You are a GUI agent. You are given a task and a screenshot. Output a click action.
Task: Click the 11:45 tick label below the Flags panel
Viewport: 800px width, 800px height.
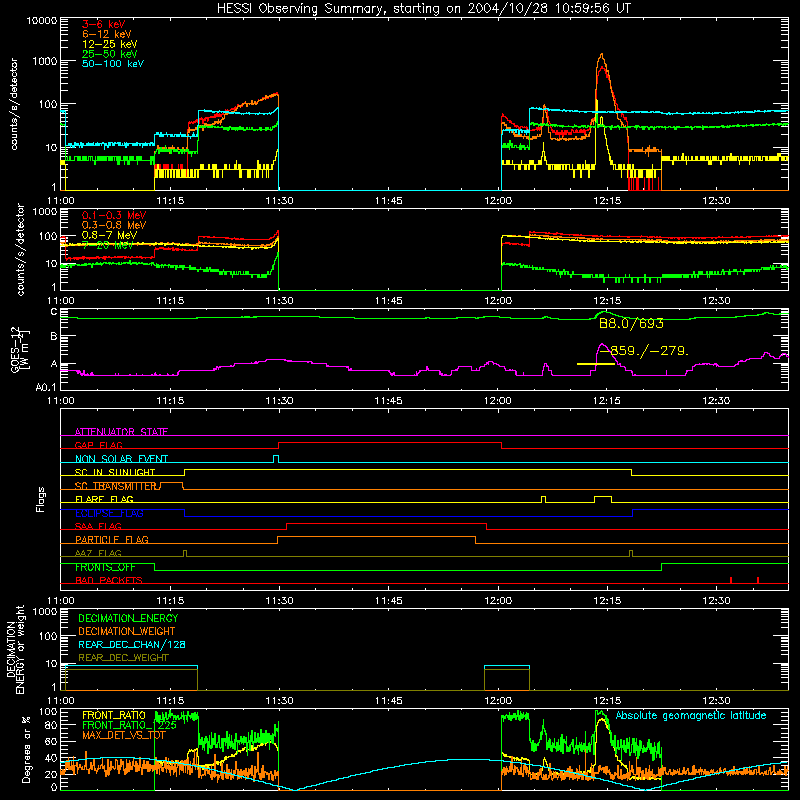[x=388, y=601]
